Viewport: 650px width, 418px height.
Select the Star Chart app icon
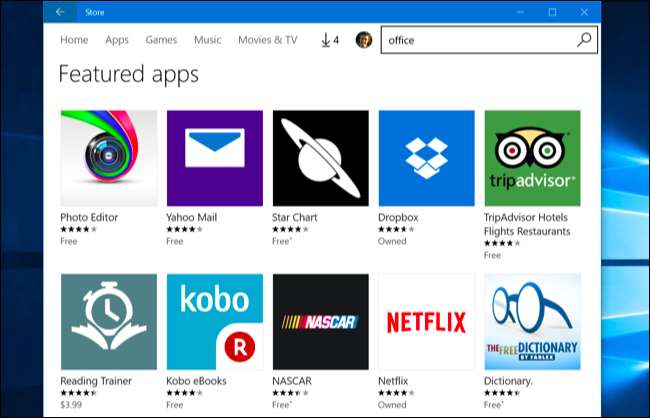pos(320,158)
